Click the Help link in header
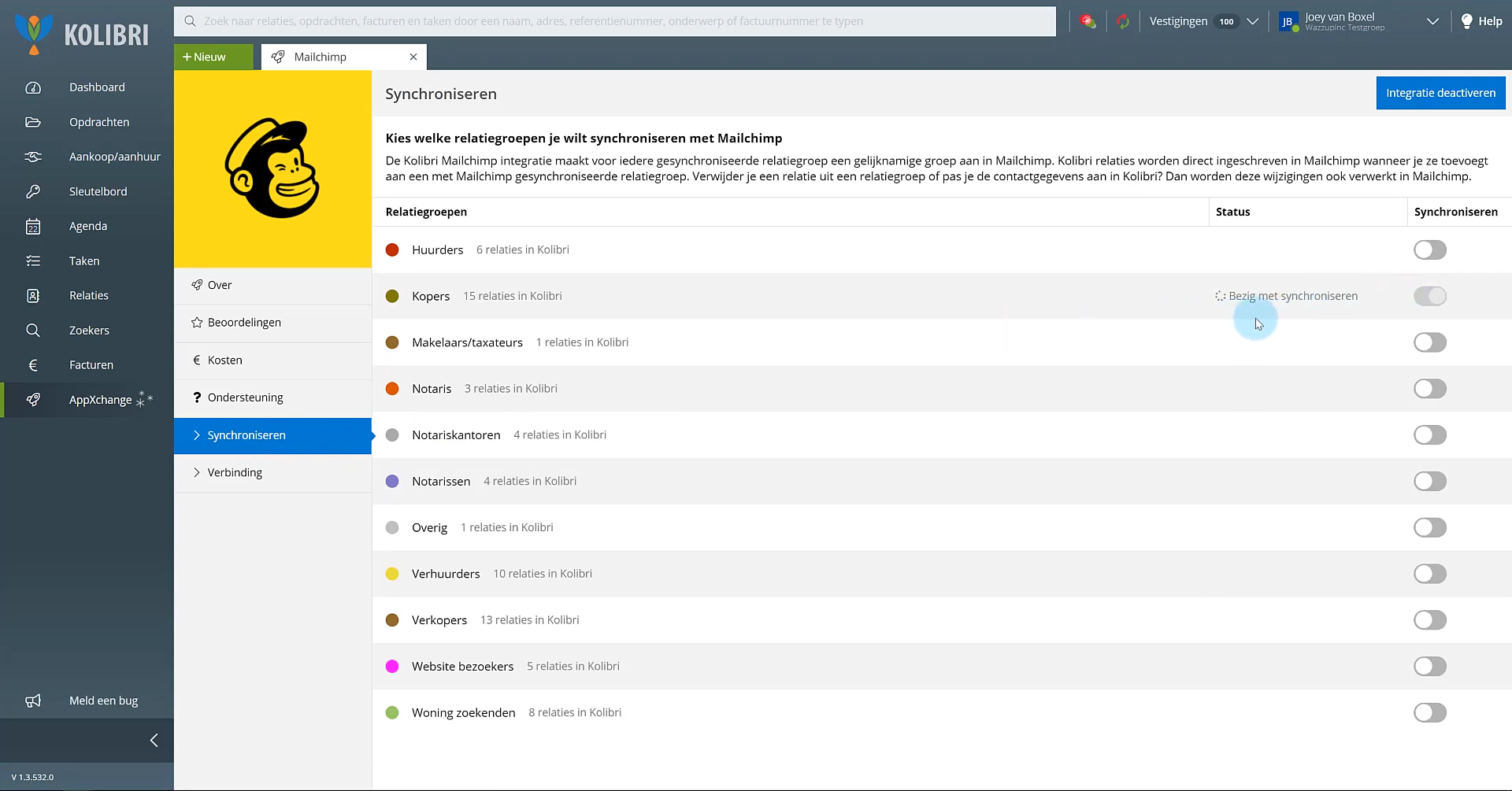The image size is (1512, 791). [1490, 21]
